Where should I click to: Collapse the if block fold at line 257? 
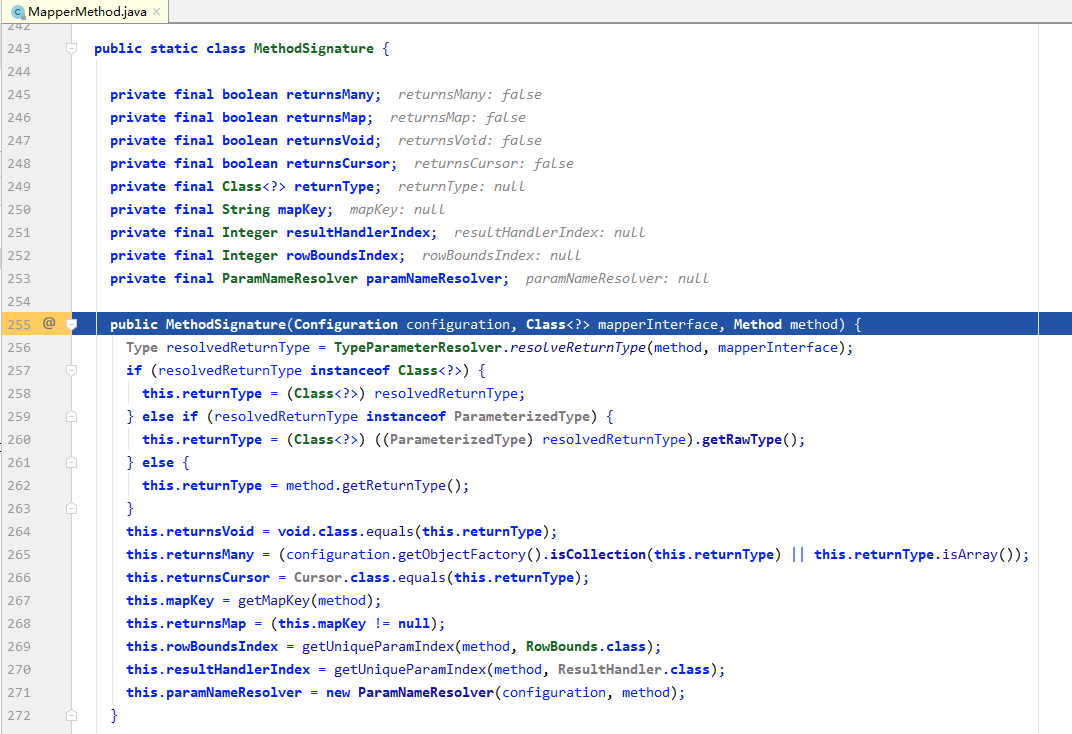pos(71,370)
